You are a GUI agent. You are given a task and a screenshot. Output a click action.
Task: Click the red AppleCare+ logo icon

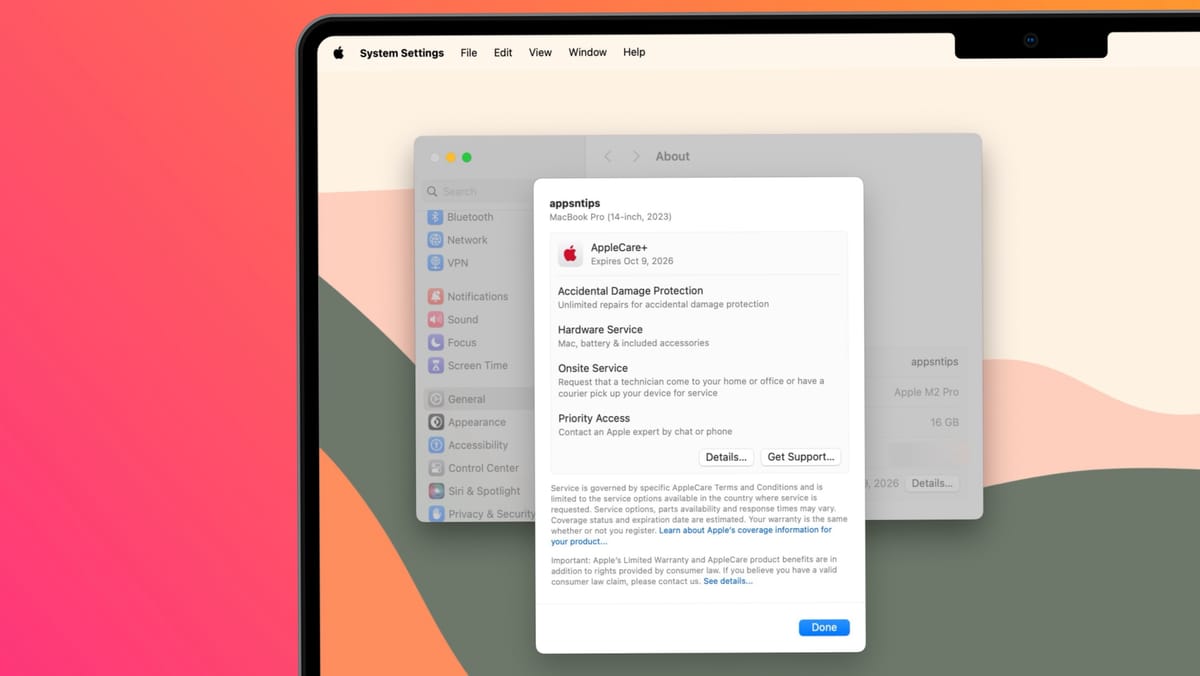coord(570,254)
